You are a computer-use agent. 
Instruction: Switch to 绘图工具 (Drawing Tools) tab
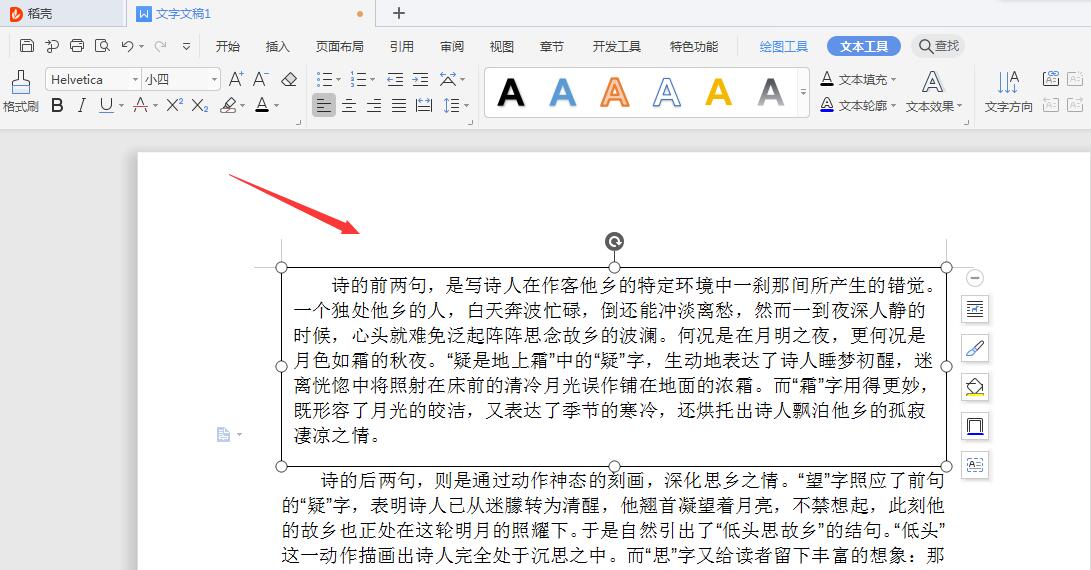tap(783, 46)
